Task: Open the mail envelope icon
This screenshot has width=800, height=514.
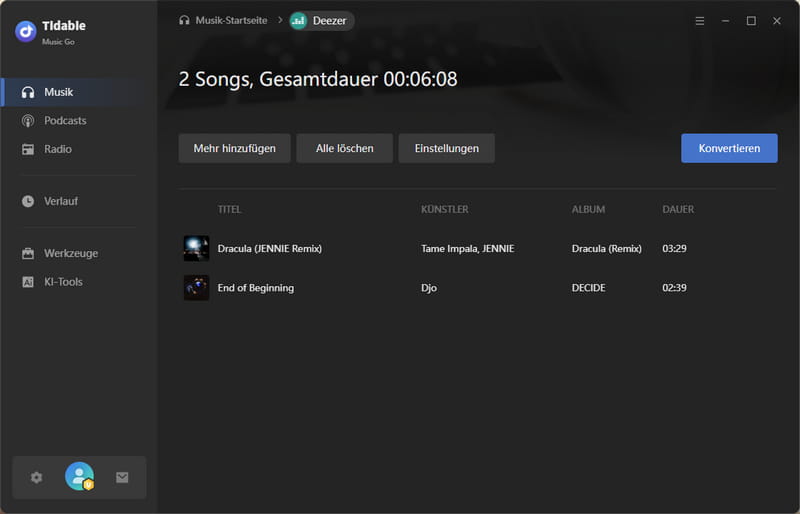Action: point(122,477)
